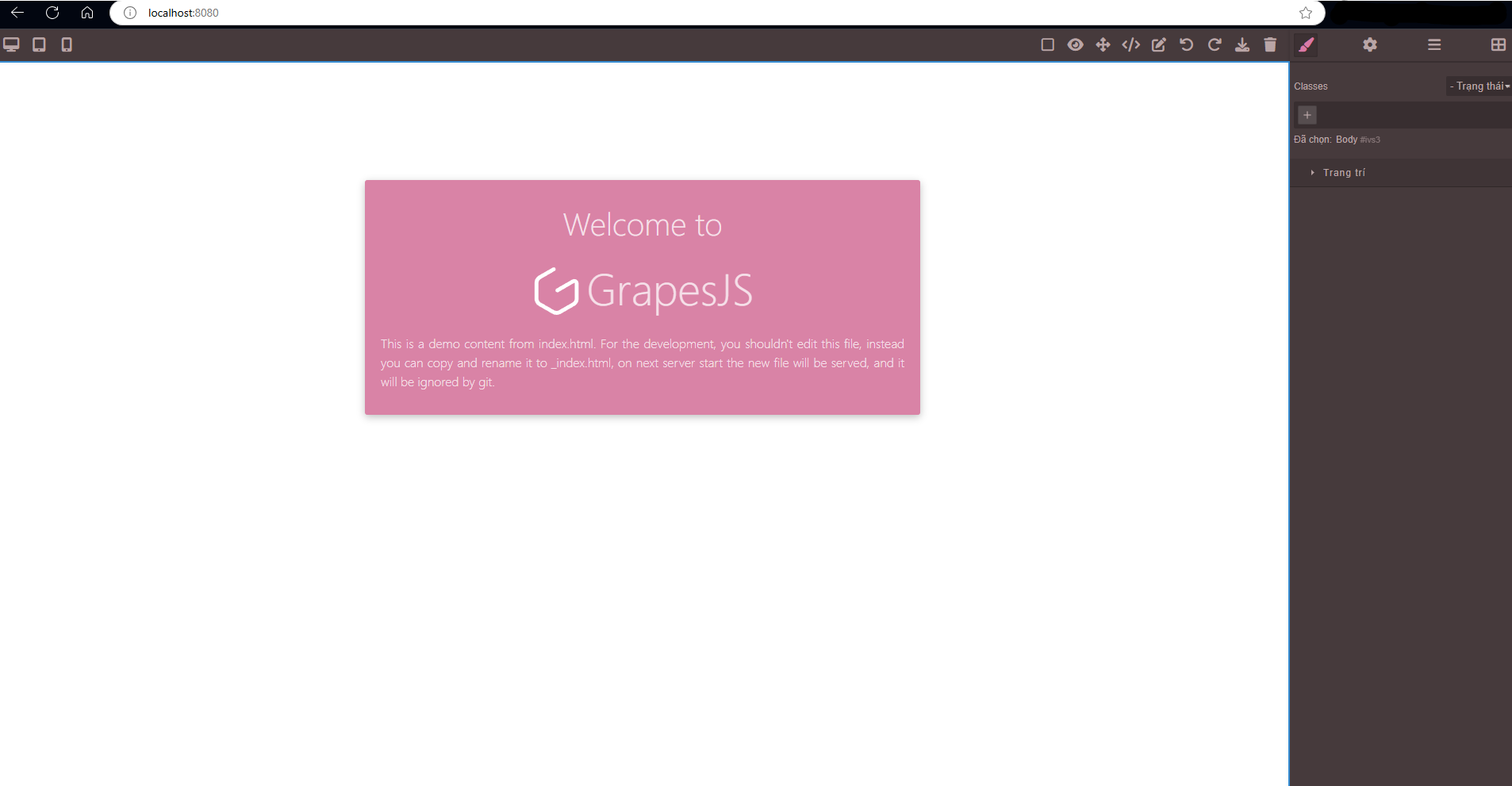1512x786 pixels.
Task: Toggle component outline borders square icon
Action: 1047,45
